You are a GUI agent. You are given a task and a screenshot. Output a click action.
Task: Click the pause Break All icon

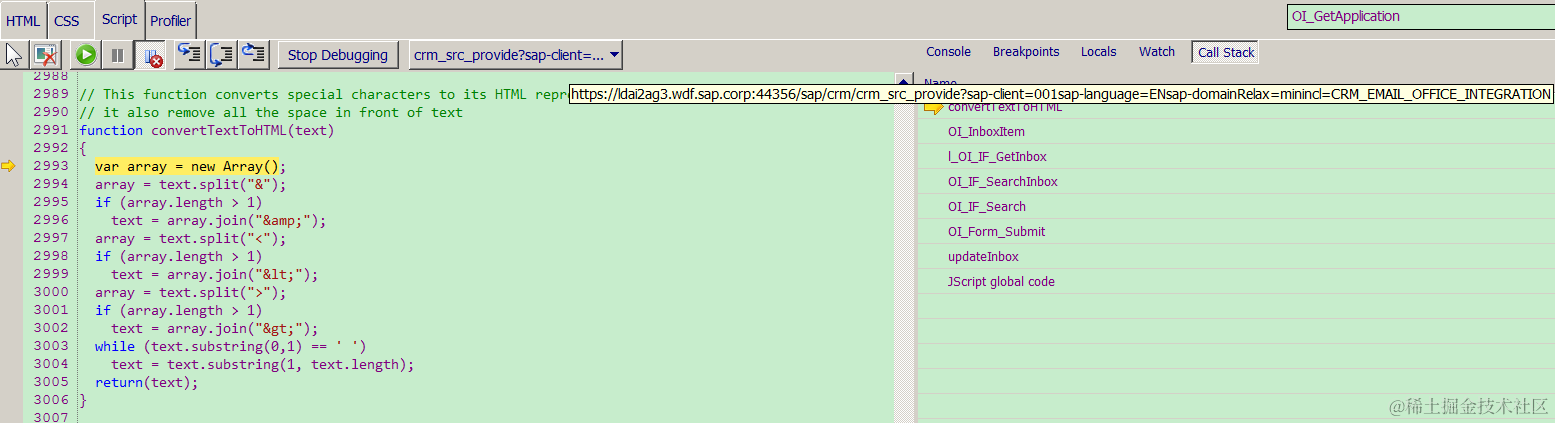[117, 55]
